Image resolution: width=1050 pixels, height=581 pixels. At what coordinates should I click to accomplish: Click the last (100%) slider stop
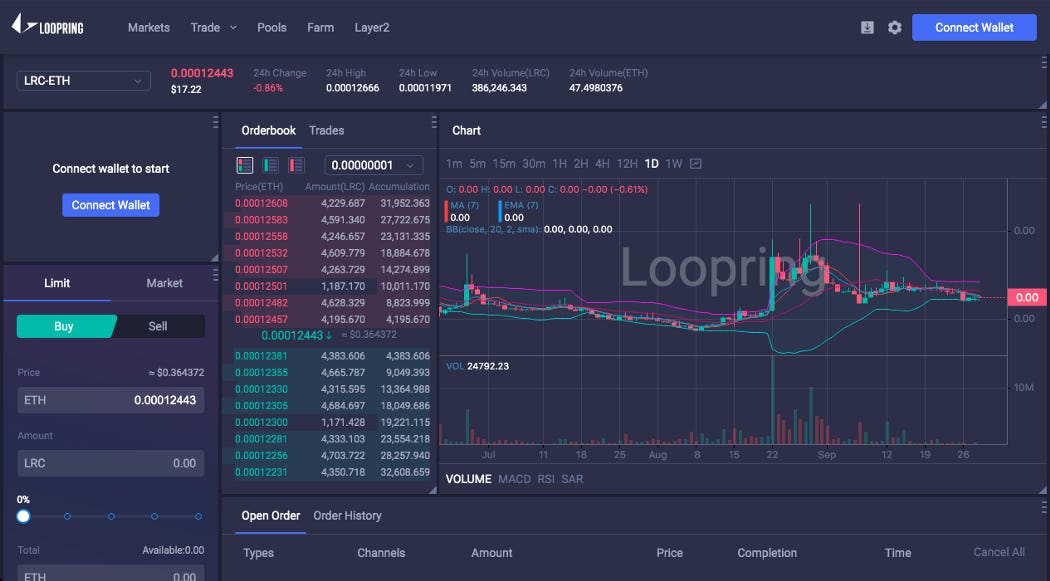[198, 516]
